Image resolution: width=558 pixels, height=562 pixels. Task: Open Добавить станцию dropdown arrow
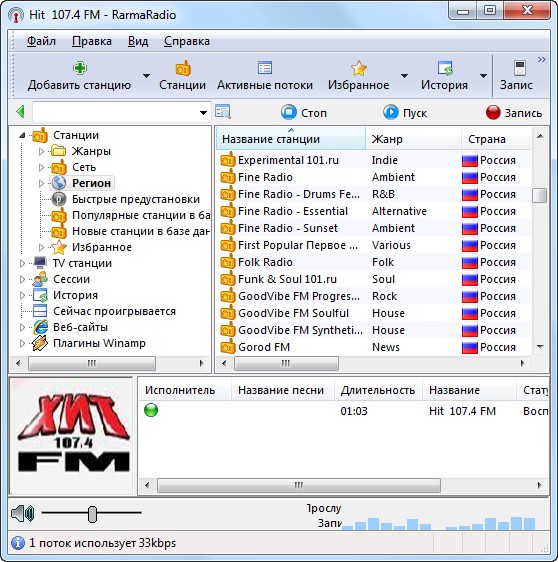pos(146,76)
